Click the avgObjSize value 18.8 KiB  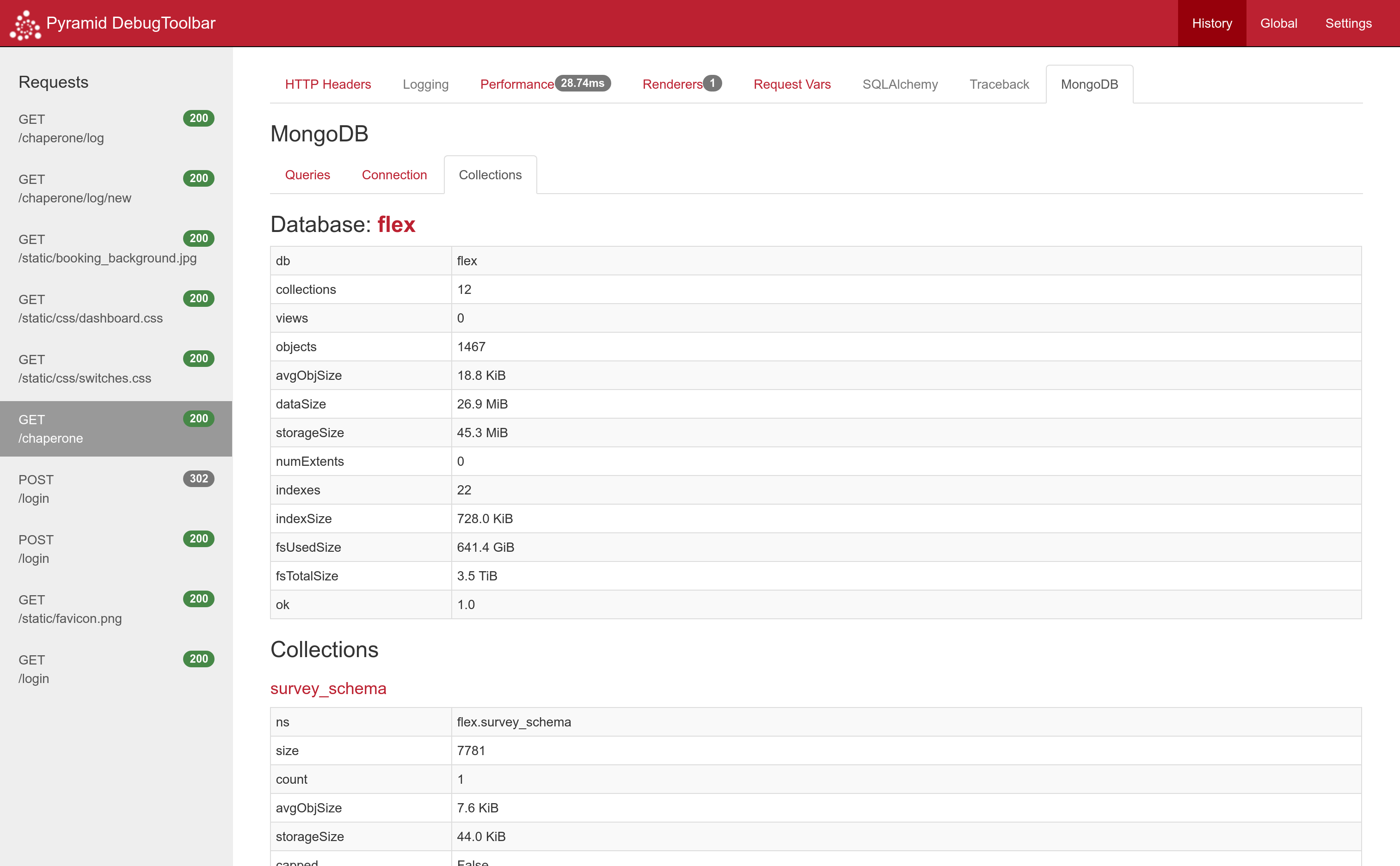tap(481, 376)
